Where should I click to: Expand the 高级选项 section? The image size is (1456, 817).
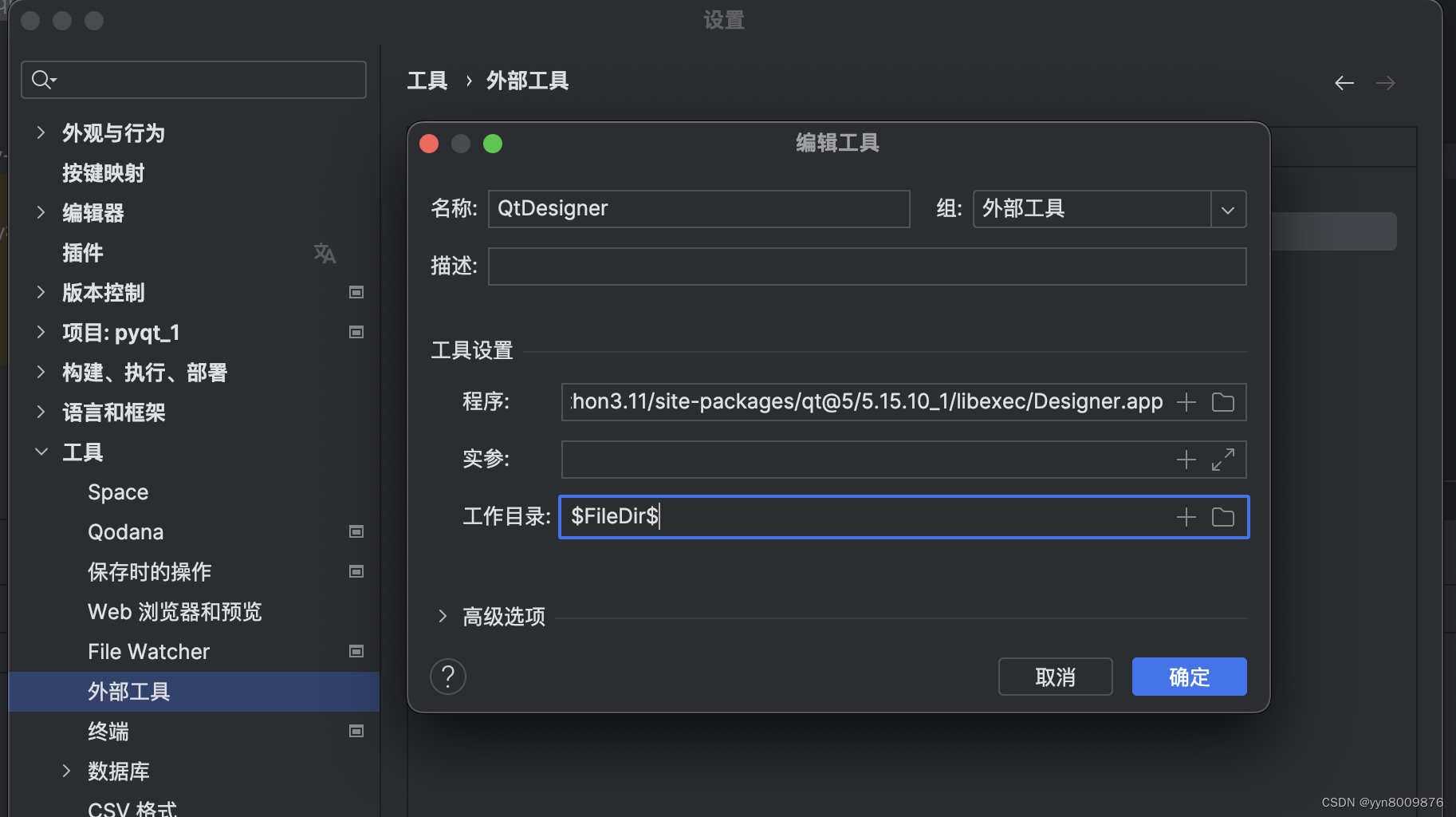(444, 616)
